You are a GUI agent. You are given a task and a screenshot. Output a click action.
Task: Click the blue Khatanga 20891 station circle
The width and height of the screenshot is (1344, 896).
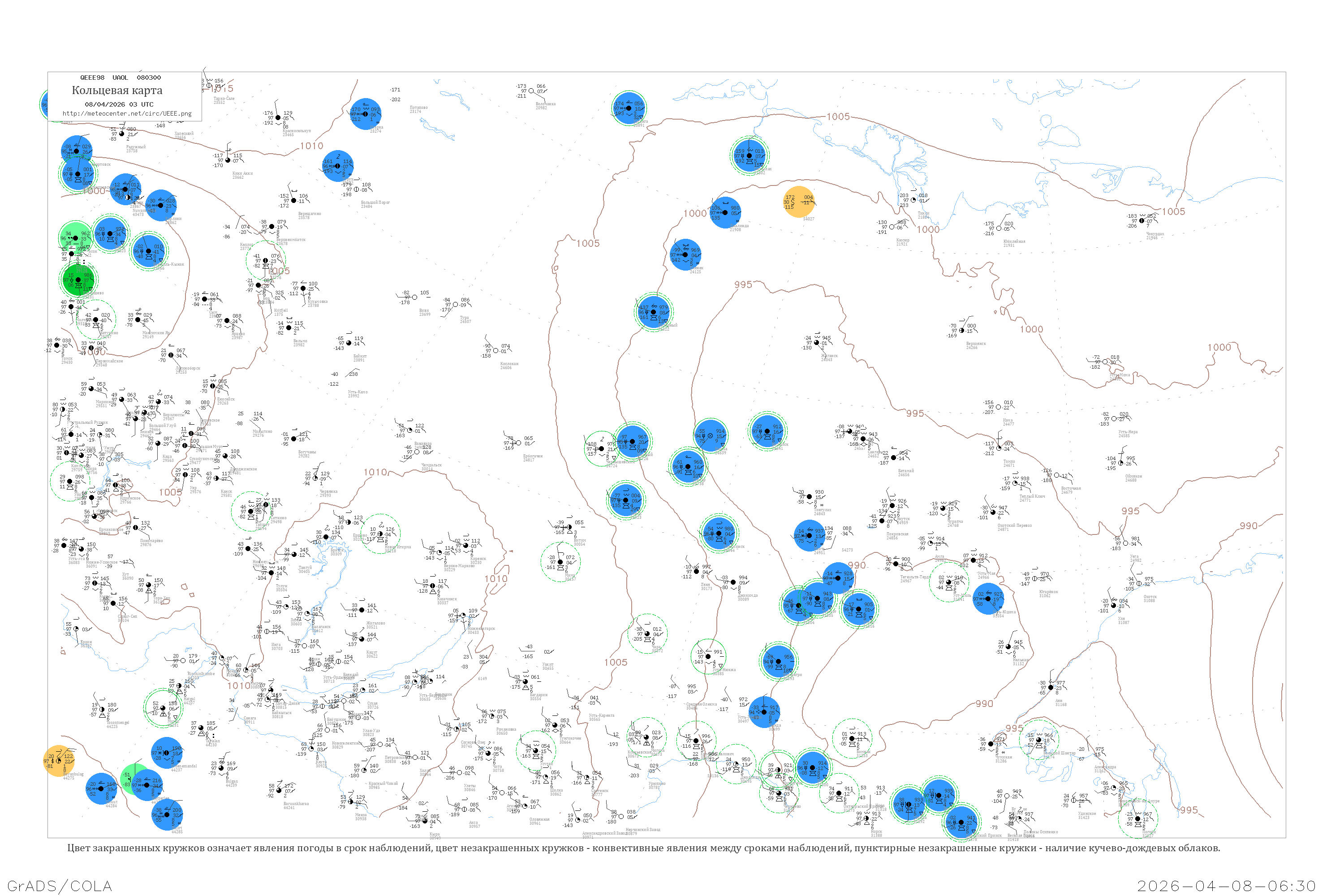tap(629, 108)
